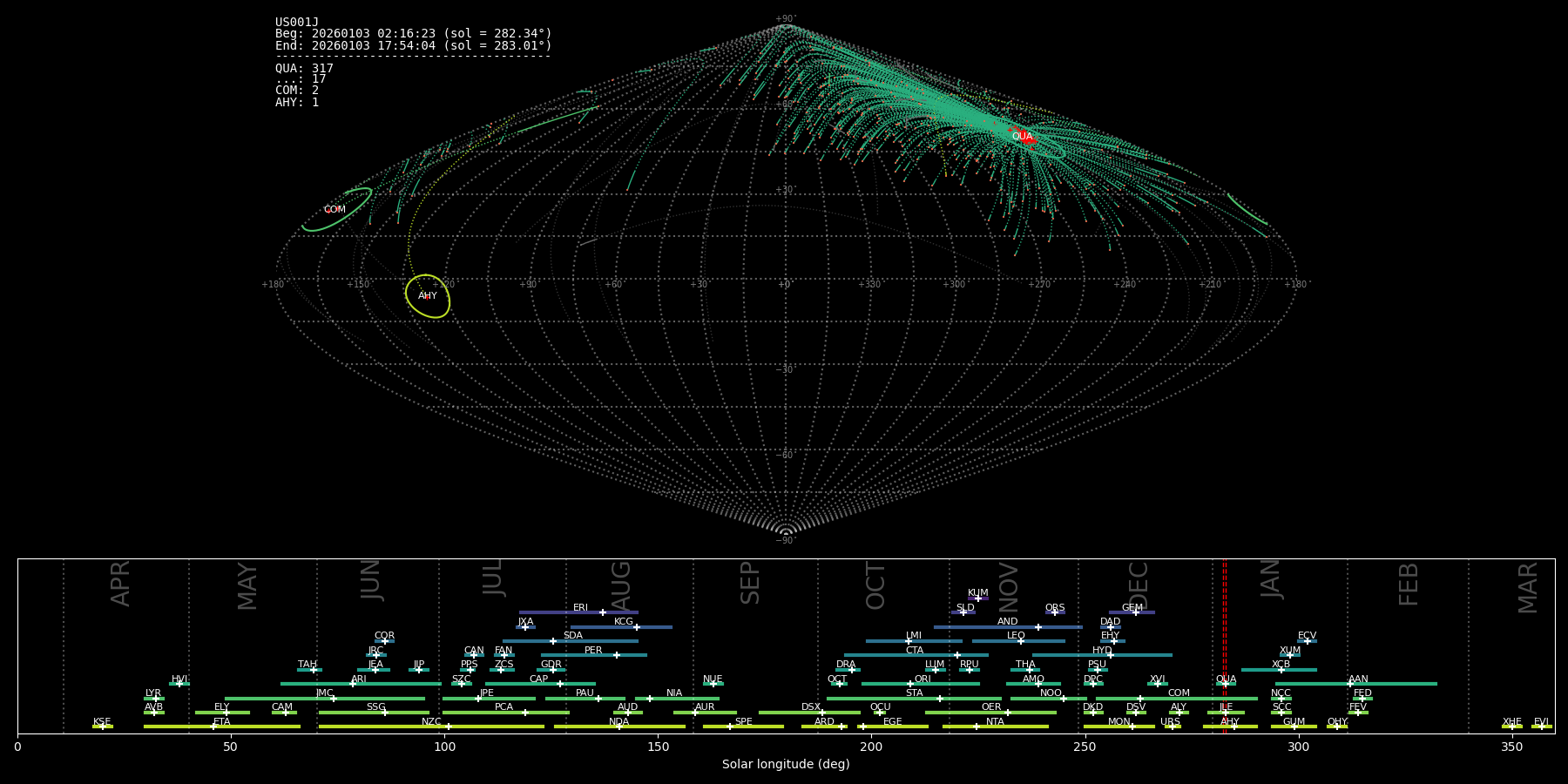Click the KSE shower peak marker
Screen dimensions: 1568x784
point(102,727)
